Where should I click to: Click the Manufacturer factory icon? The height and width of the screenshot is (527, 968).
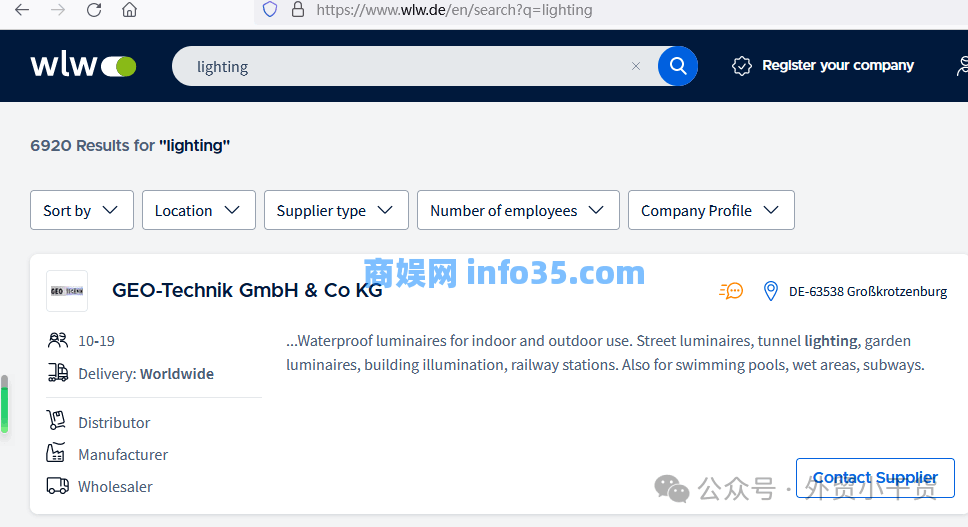pyautogui.click(x=56, y=453)
